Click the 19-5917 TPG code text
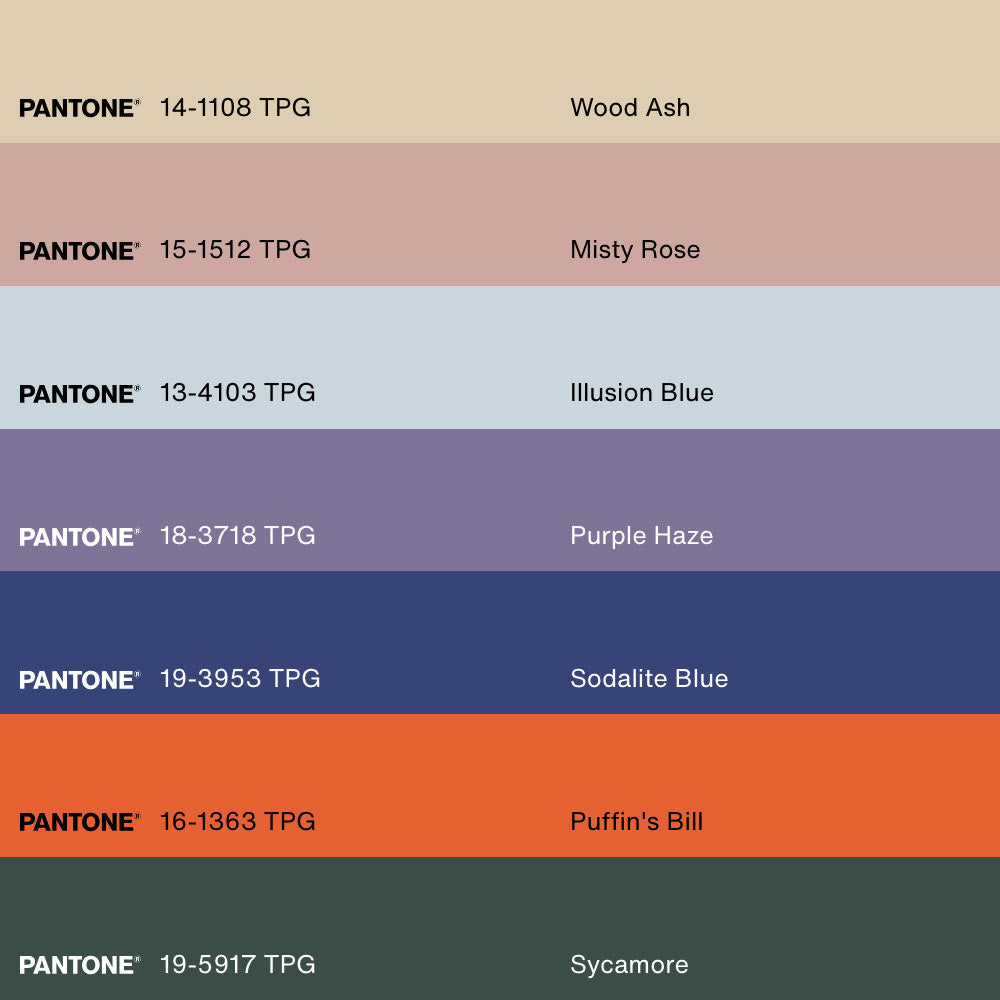 tap(237, 965)
